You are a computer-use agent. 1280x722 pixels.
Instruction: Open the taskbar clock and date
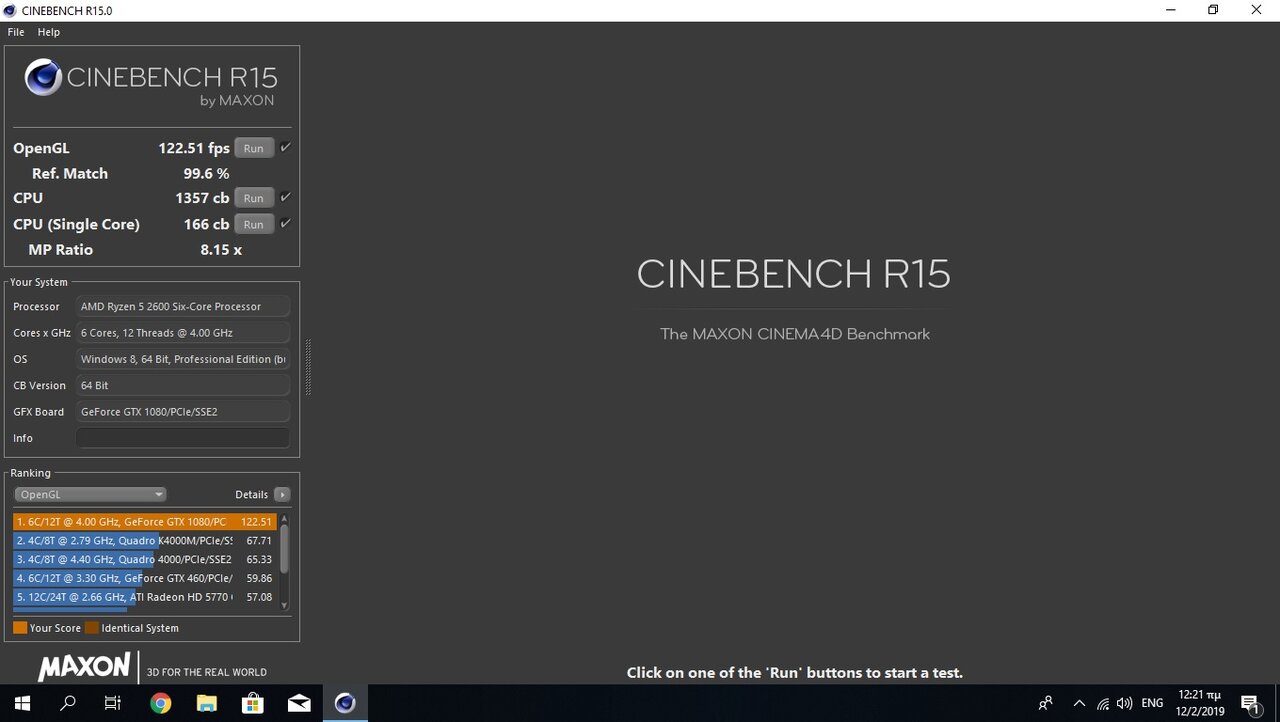[x=1199, y=703]
